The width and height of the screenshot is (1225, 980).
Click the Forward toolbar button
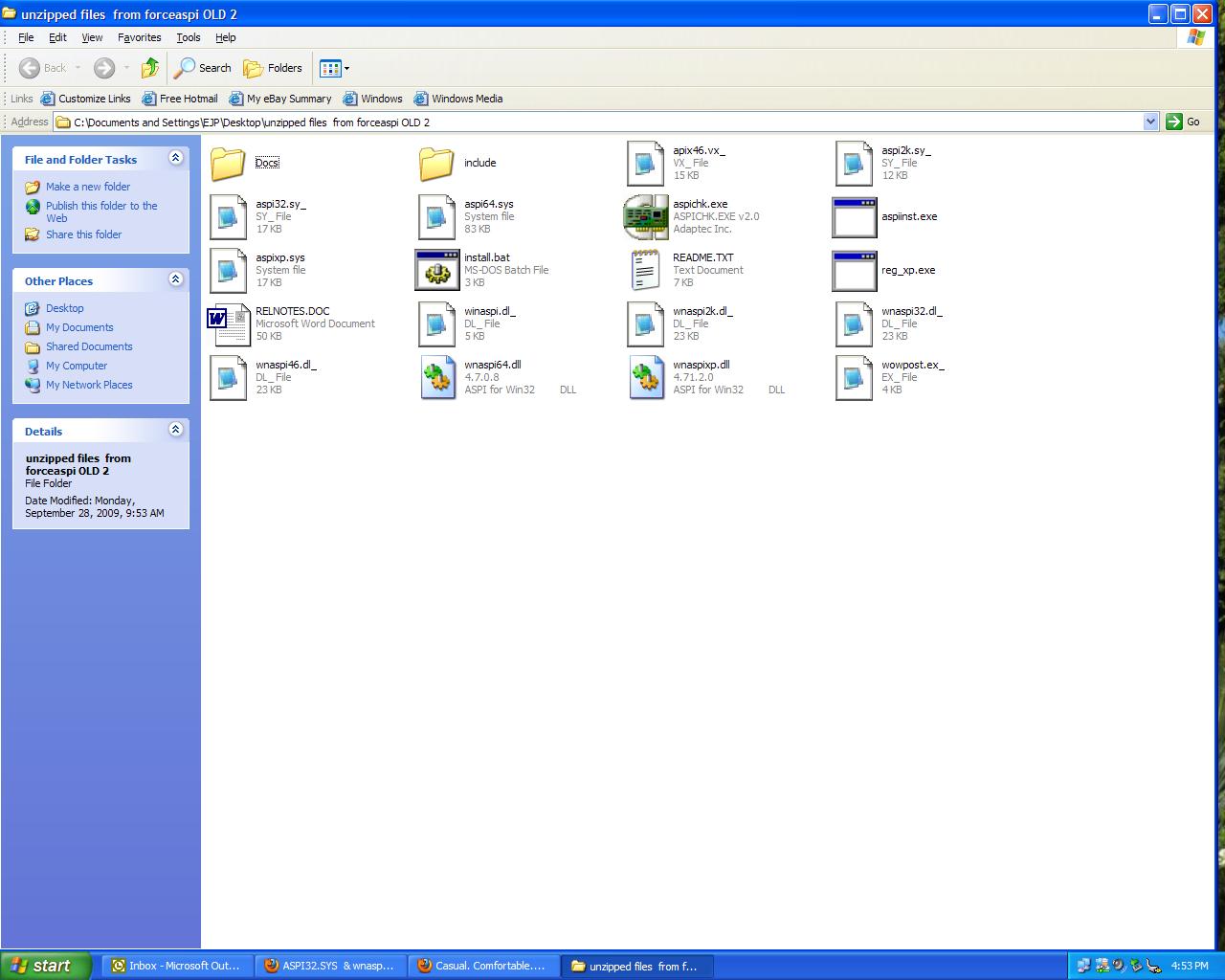tap(104, 68)
